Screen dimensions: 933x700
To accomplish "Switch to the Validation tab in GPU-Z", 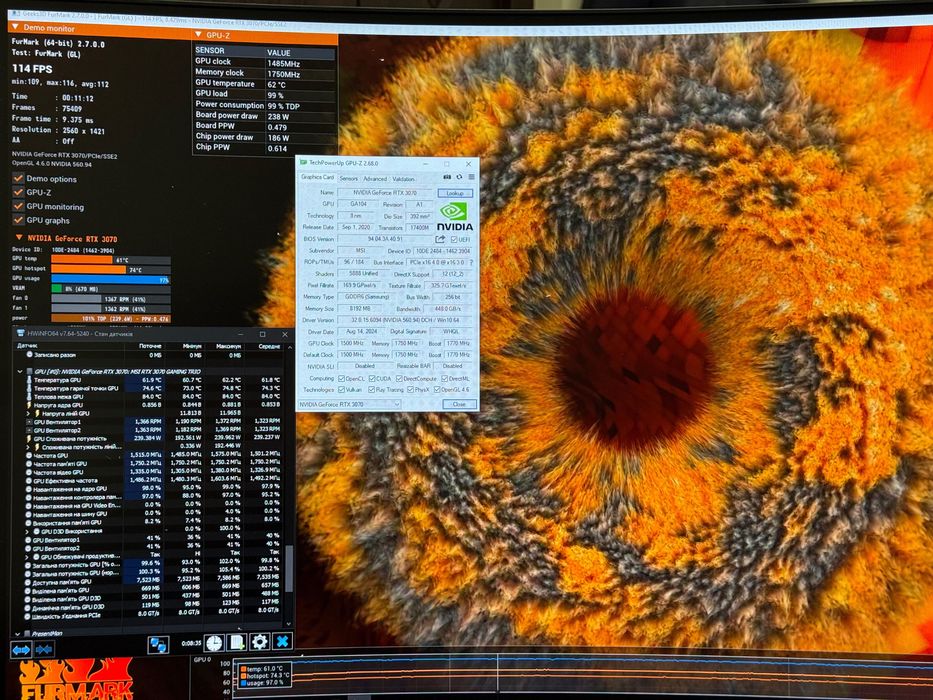I will 403,179.
